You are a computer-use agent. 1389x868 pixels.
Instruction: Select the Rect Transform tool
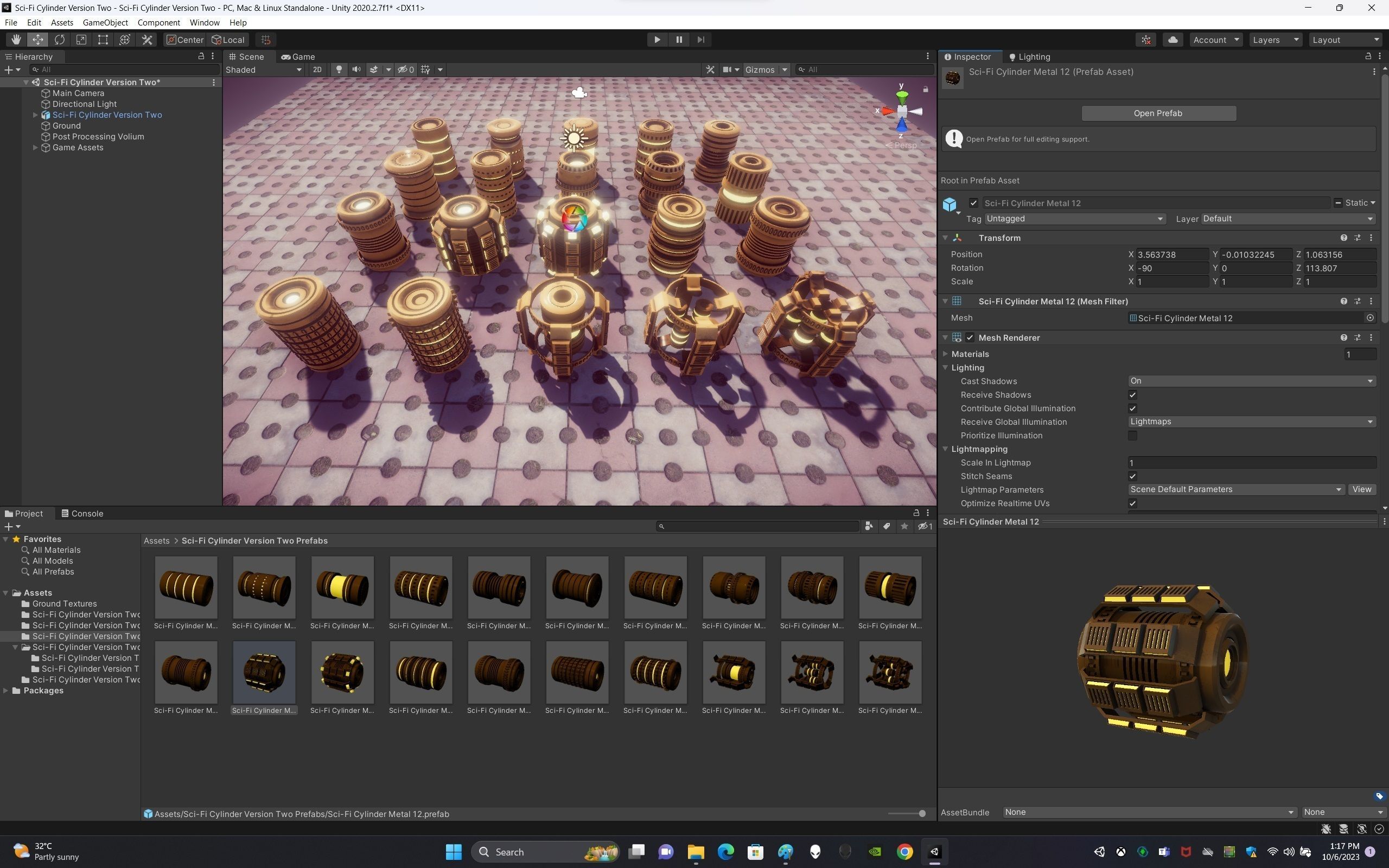[x=103, y=40]
